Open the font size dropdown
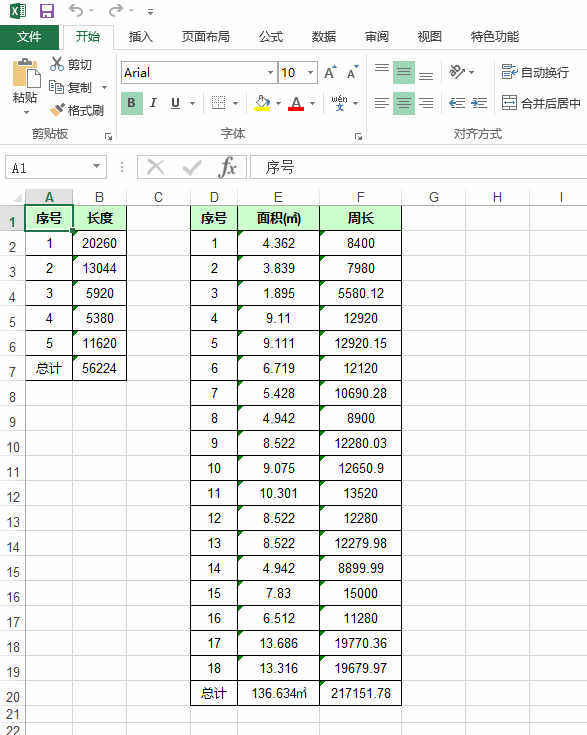This screenshot has height=735, width=587. [310, 73]
